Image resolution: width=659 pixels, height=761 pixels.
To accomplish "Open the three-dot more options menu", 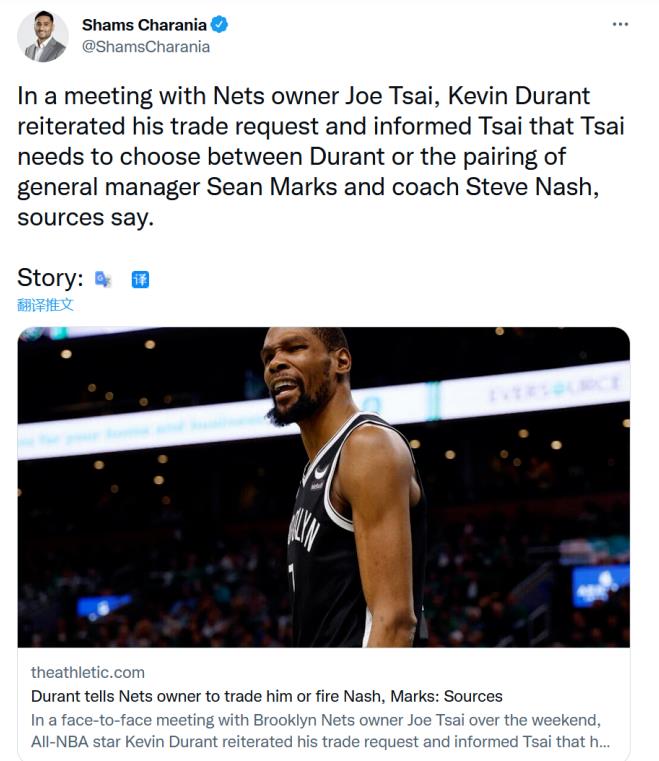I will point(620,24).
